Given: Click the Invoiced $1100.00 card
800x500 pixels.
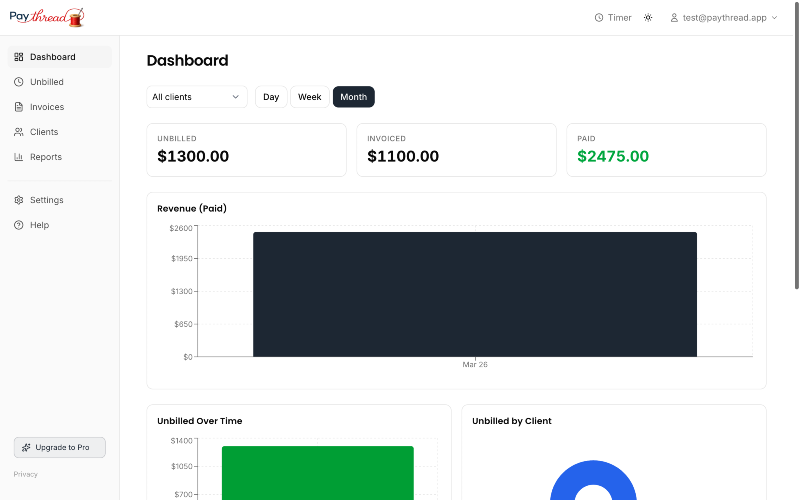Looking at the screenshot, I should 456,150.
